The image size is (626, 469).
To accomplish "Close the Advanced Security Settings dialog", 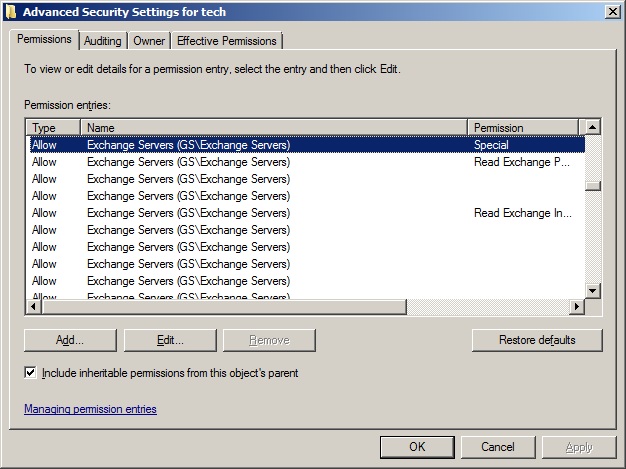I will coord(612,12).
